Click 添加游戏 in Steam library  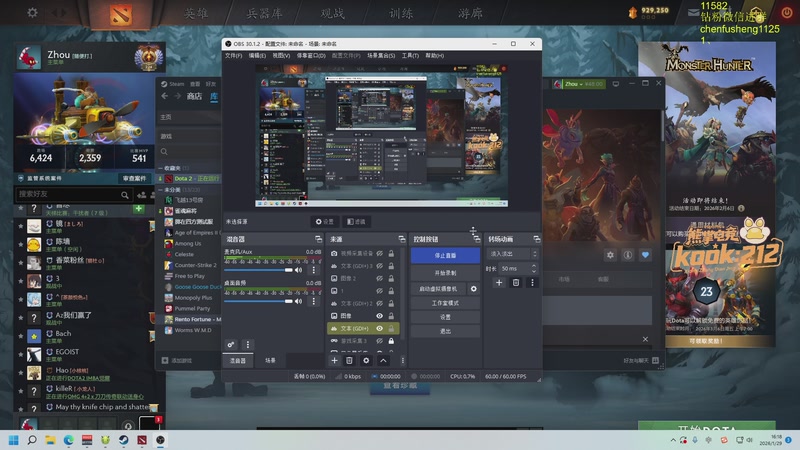pos(177,361)
